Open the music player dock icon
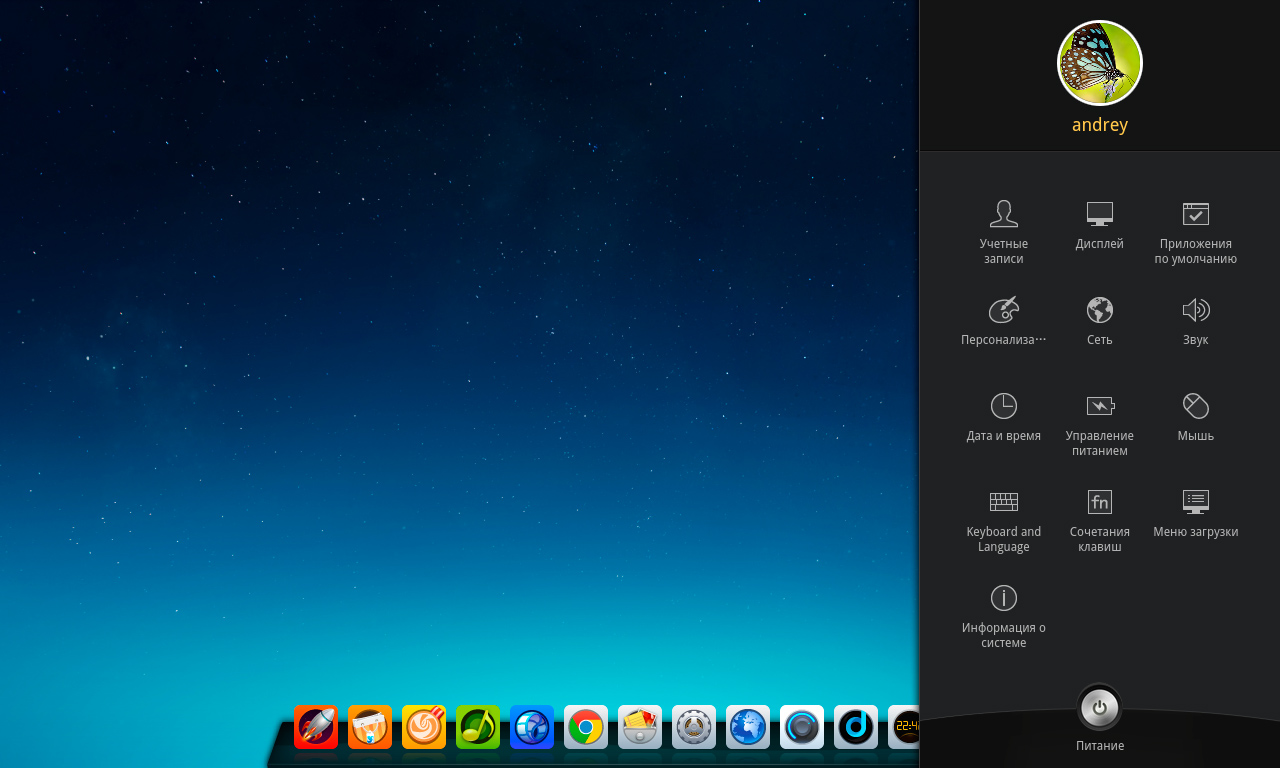Viewport: 1280px width, 768px height. (x=478, y=727)
